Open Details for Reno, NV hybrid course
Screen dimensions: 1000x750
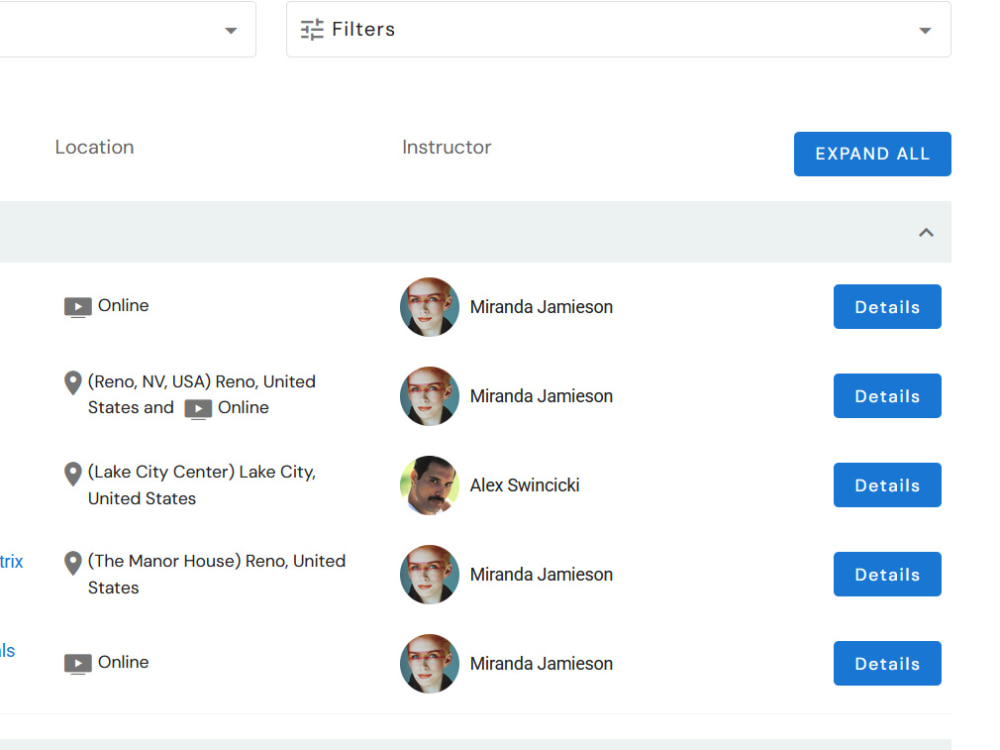click(x=887, y=396)
